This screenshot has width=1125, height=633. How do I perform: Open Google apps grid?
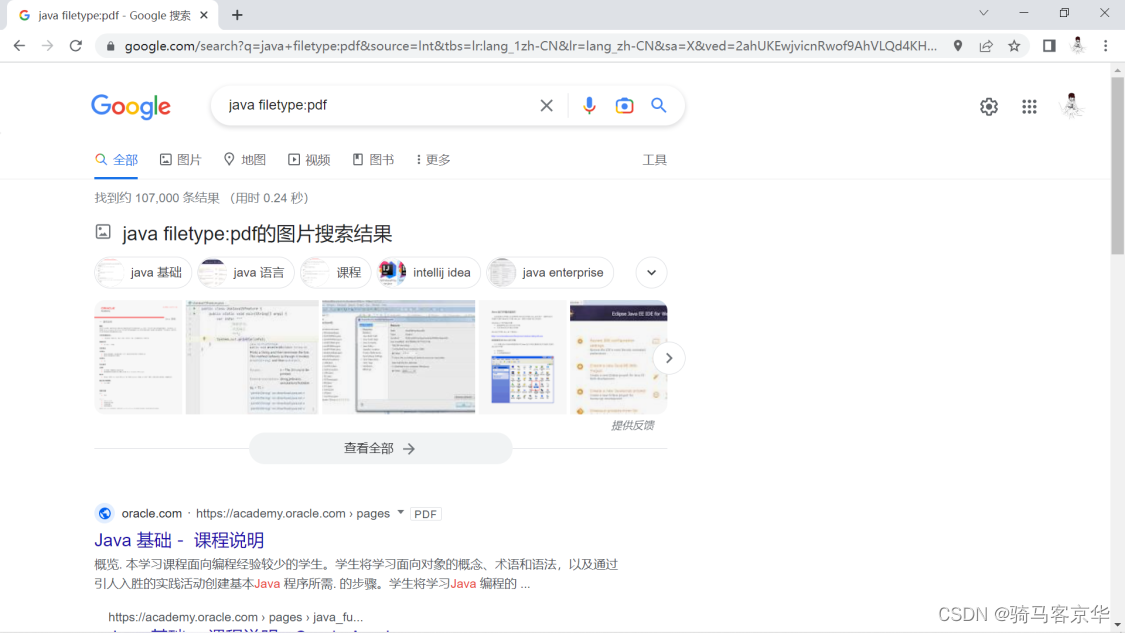pyautogui.click(x=1030, y=106)
